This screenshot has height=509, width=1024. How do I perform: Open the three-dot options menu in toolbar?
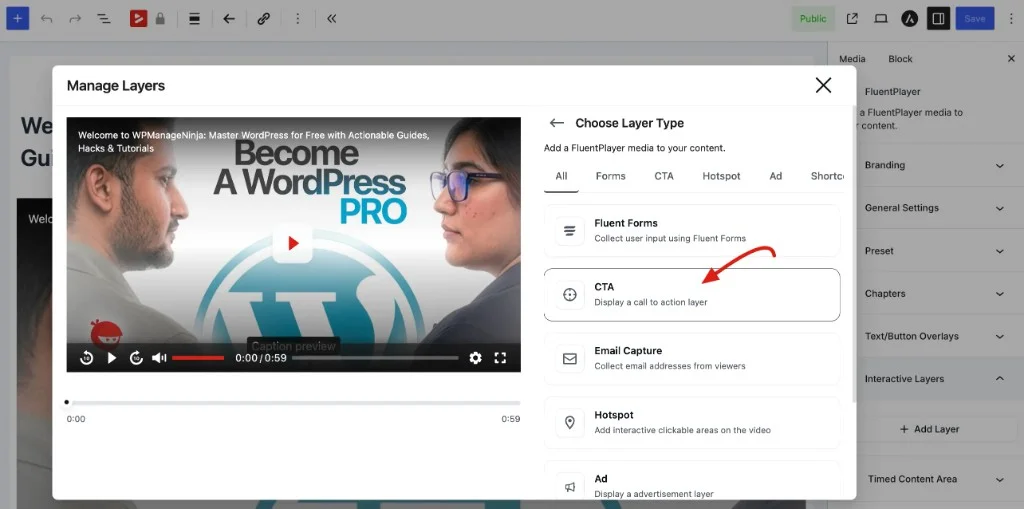298,18
